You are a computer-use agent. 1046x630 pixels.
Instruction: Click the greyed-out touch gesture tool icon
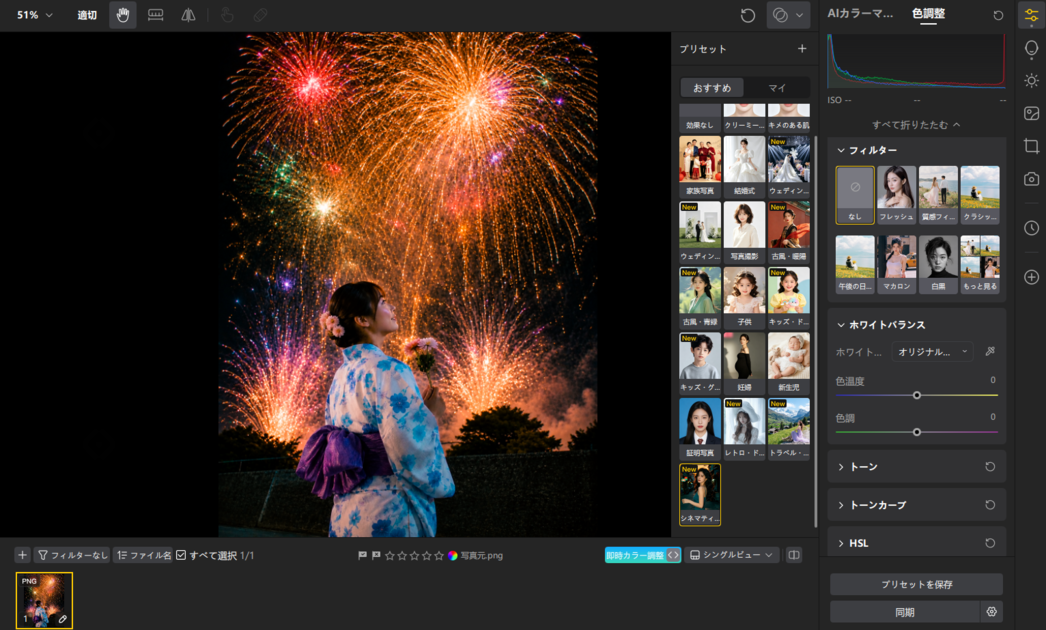coord(227,15)
